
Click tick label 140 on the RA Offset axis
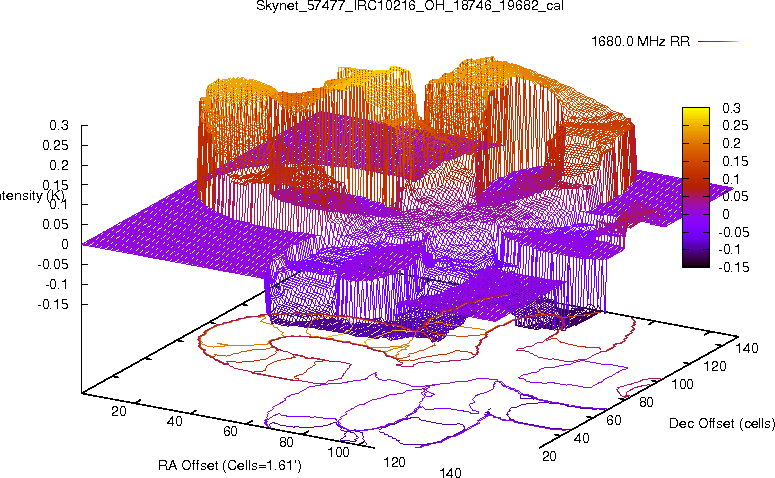(450, 473)
